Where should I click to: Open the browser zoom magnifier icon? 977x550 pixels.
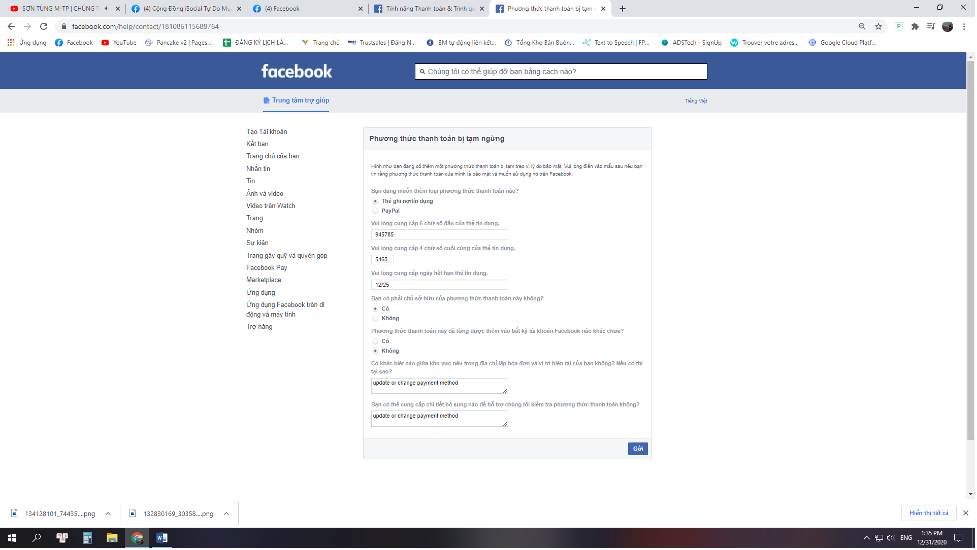862,26
